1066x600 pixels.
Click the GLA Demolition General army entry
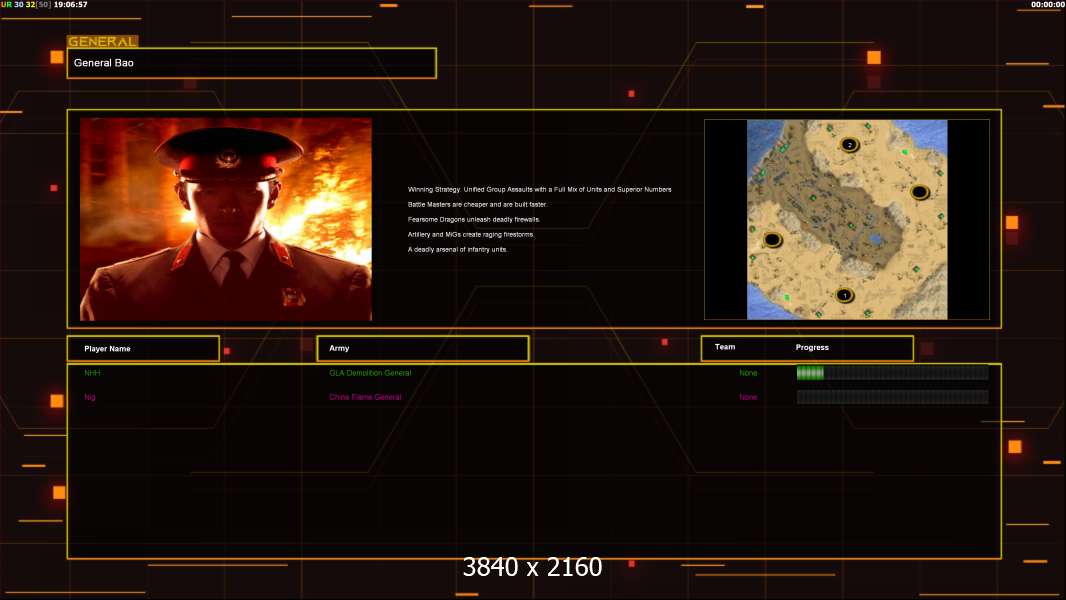pos(370,373)
